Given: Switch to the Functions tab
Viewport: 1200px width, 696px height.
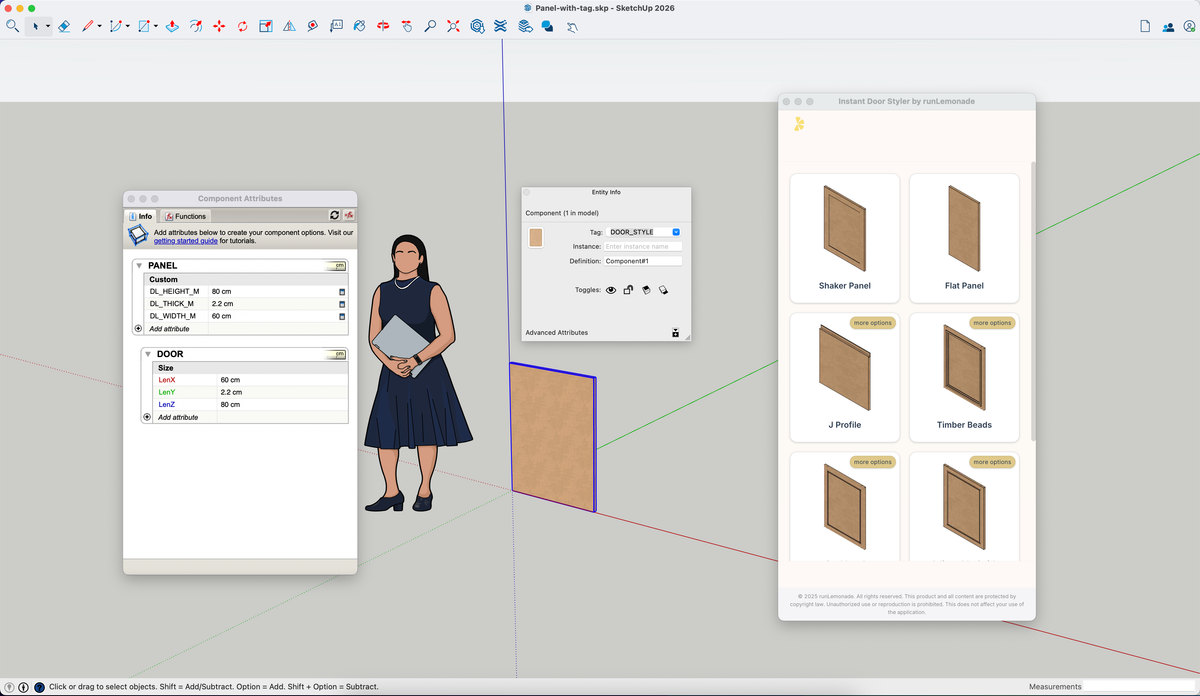Looking at the screenshot, I should pos(185,215).
